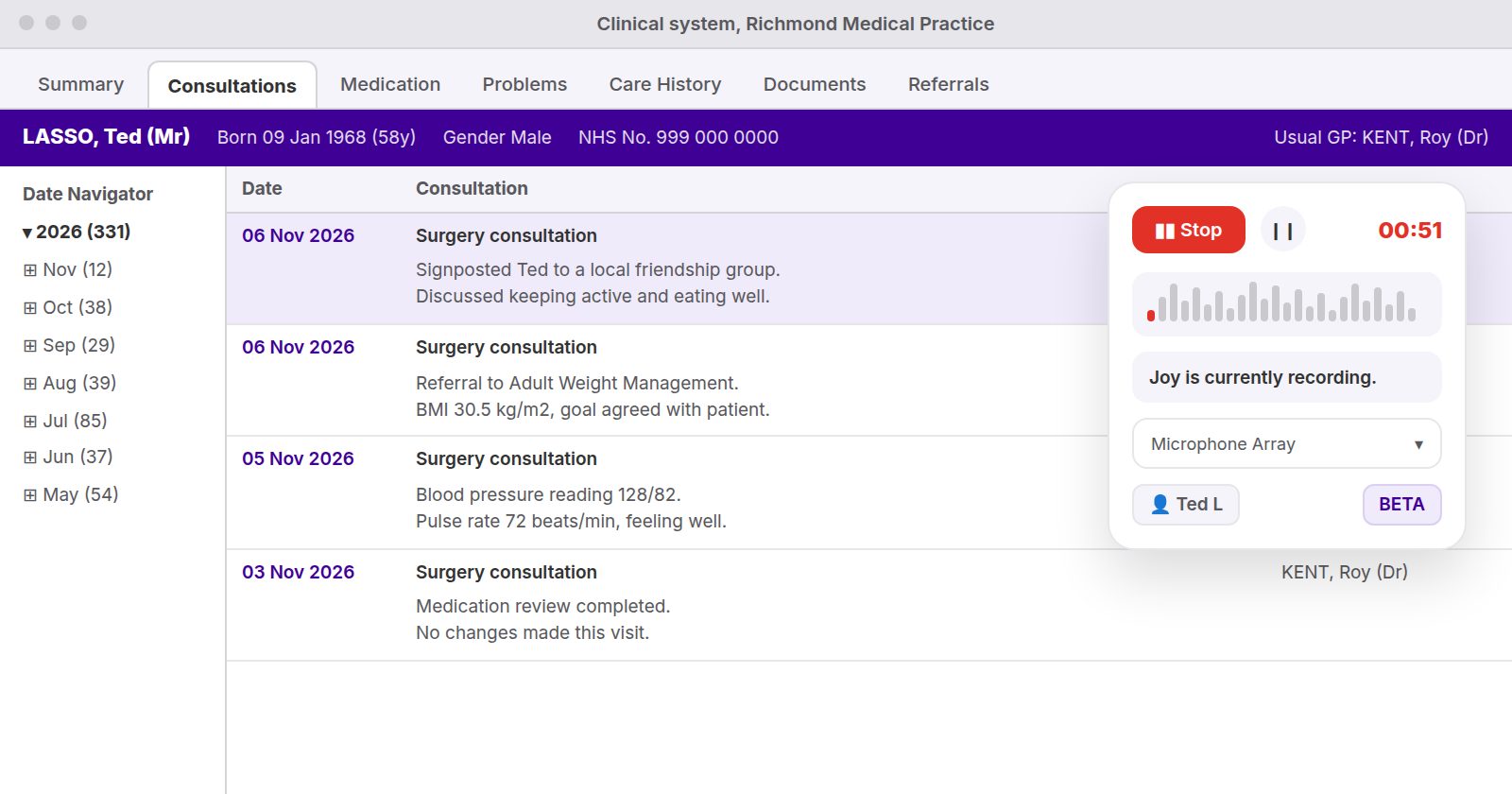1512x794 pixels.
Task: Click the Ted L patient chip
Action: point(1185,504)
